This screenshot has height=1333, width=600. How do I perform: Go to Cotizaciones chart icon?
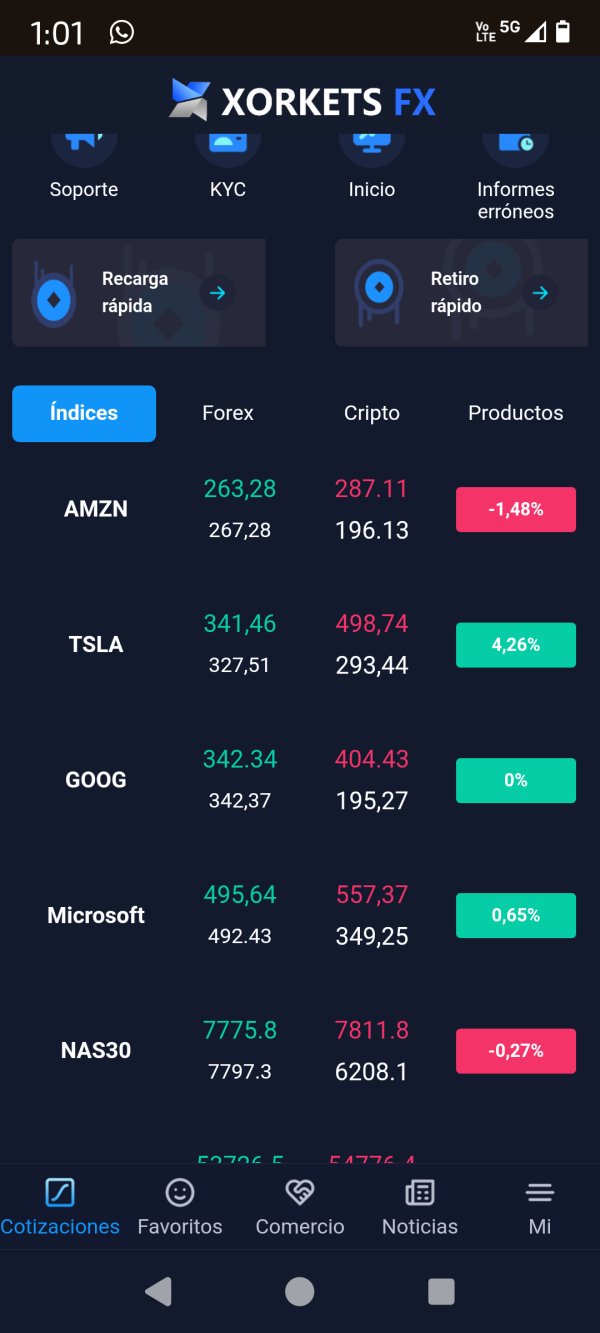coord(60,1192)
